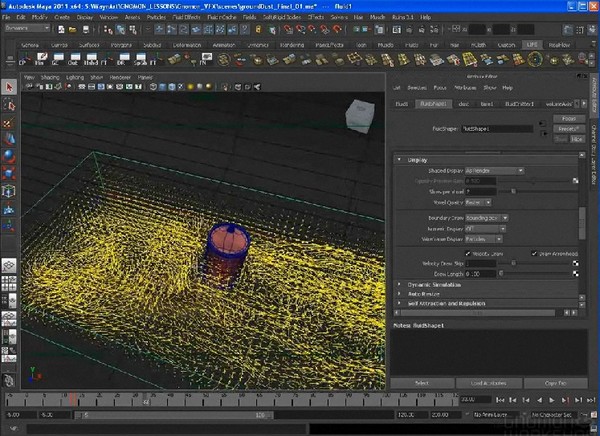Click the question mark help icon
The height and width of the screenshot is (436, 600).
(x=245, y=29)
